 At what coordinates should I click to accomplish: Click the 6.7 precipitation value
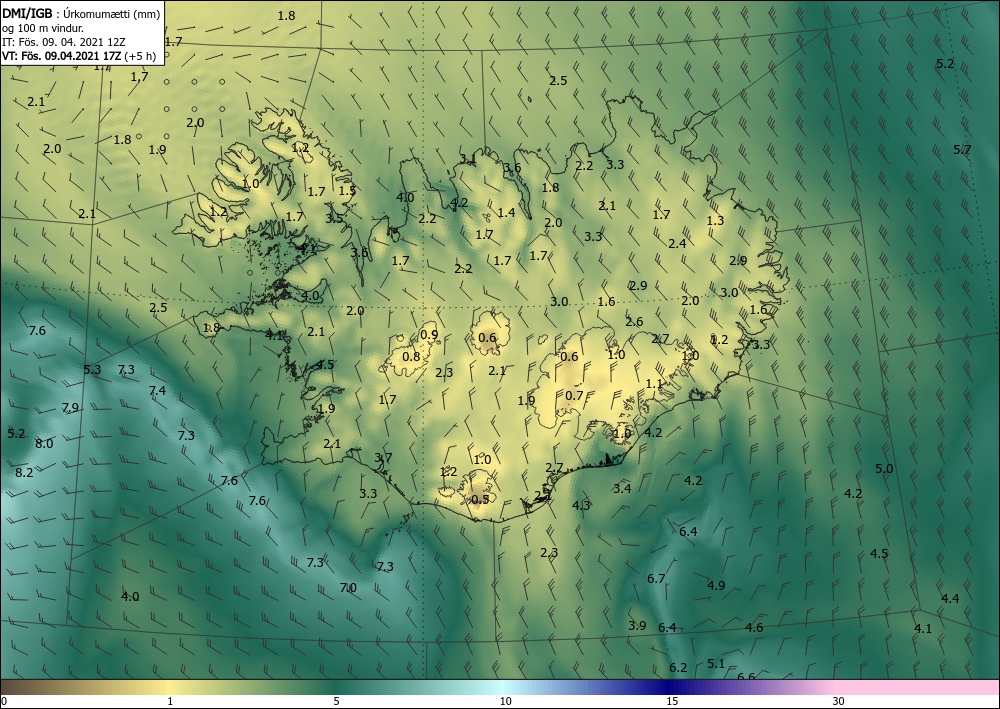coord(656,579)
